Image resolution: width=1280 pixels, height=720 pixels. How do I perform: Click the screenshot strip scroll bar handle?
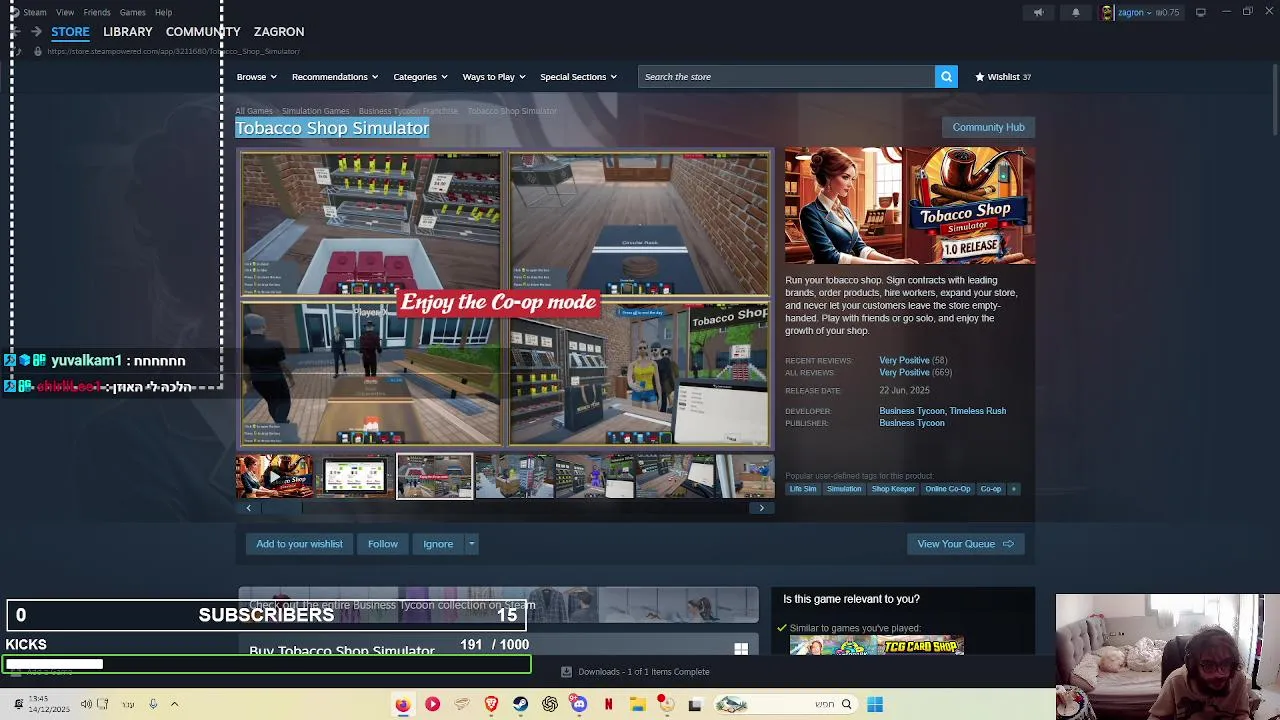coord(282,508)
